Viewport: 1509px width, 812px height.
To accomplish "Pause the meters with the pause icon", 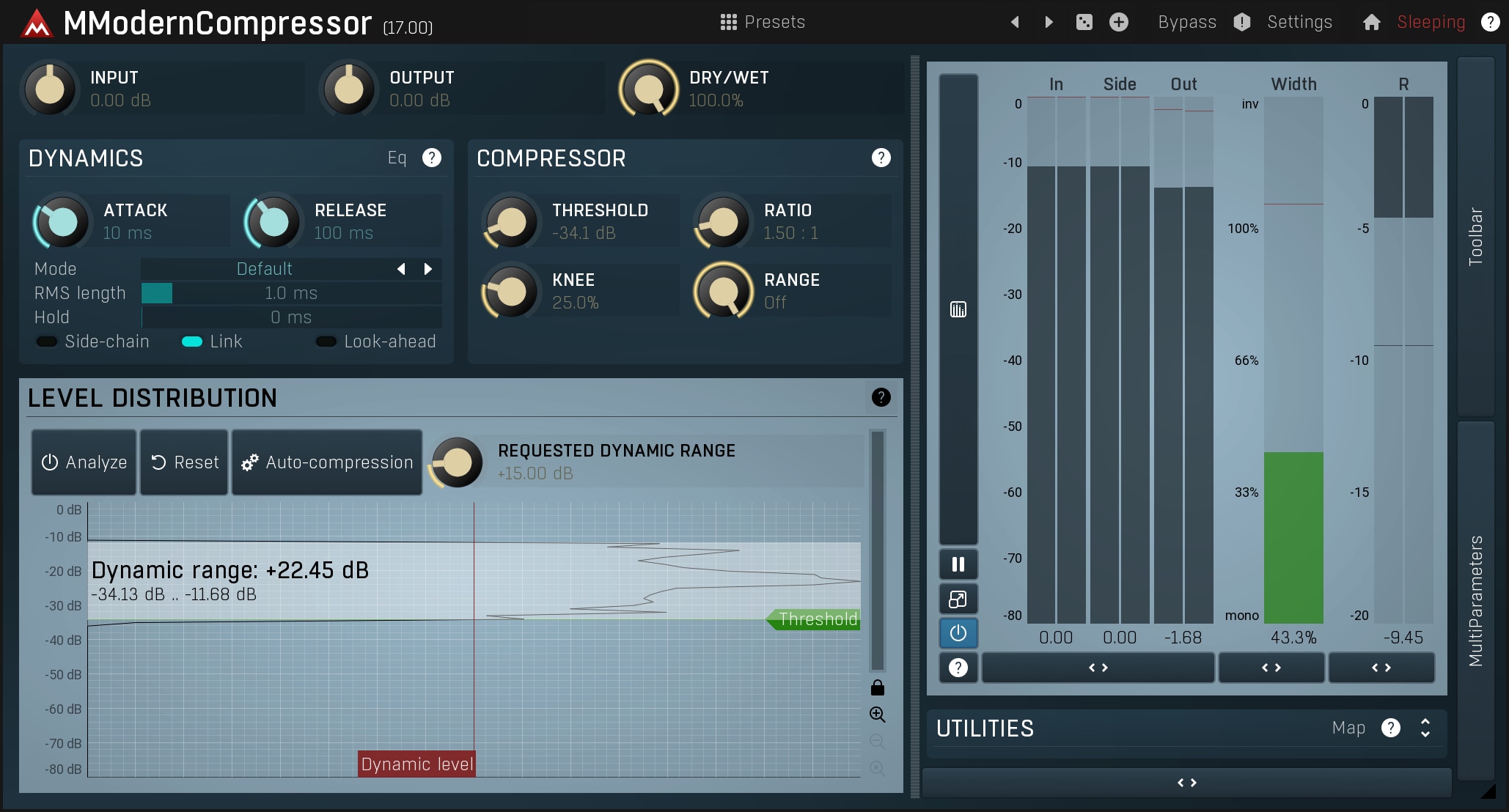I will pyautogui.click(x=958, y=564).
